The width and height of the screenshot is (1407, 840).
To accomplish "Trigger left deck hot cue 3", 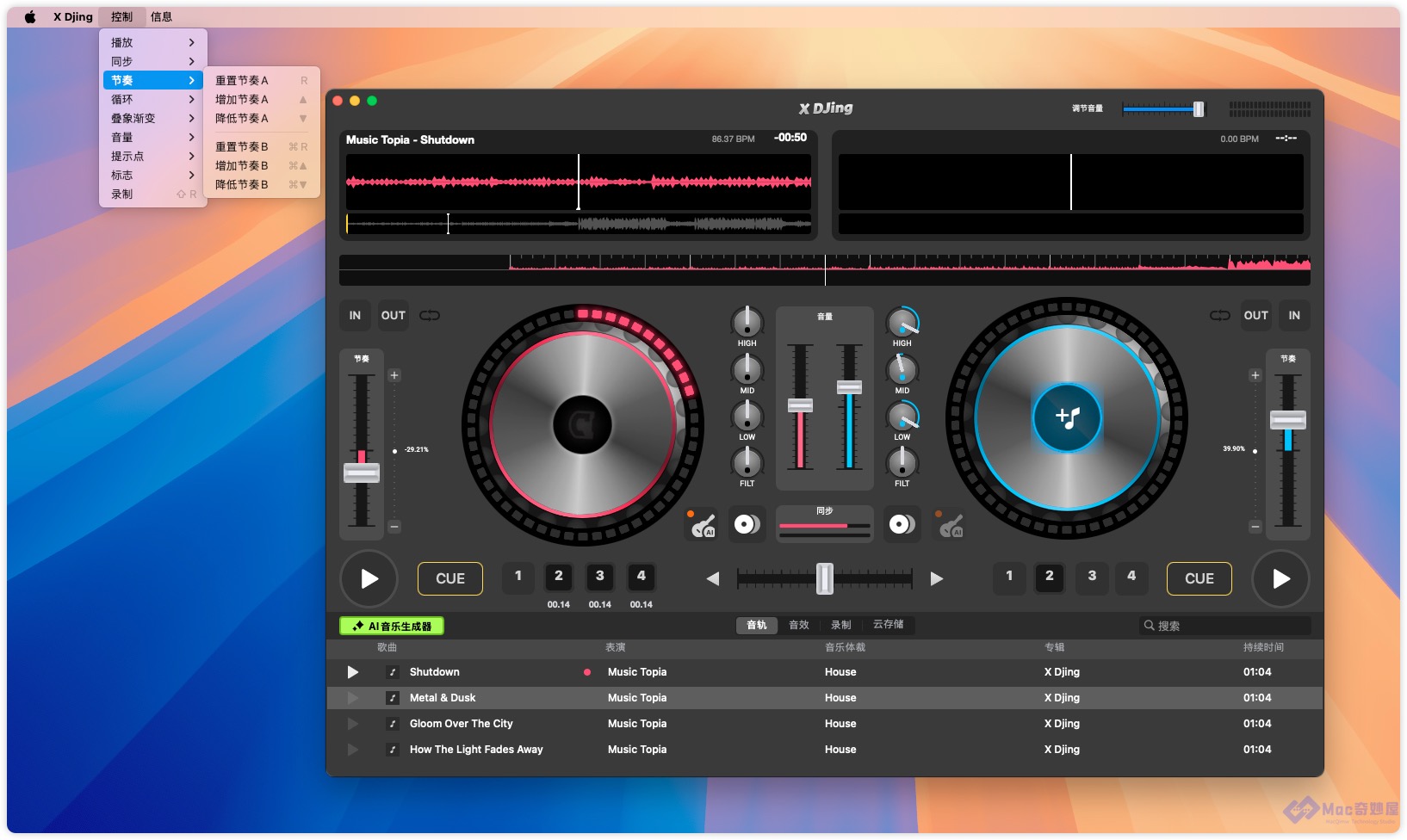I will pos(600,577).
